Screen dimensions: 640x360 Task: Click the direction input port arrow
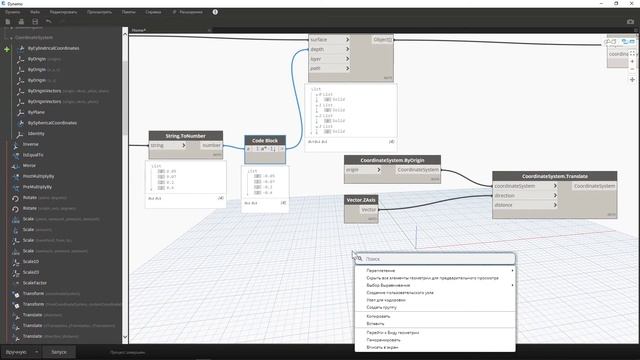555,196
